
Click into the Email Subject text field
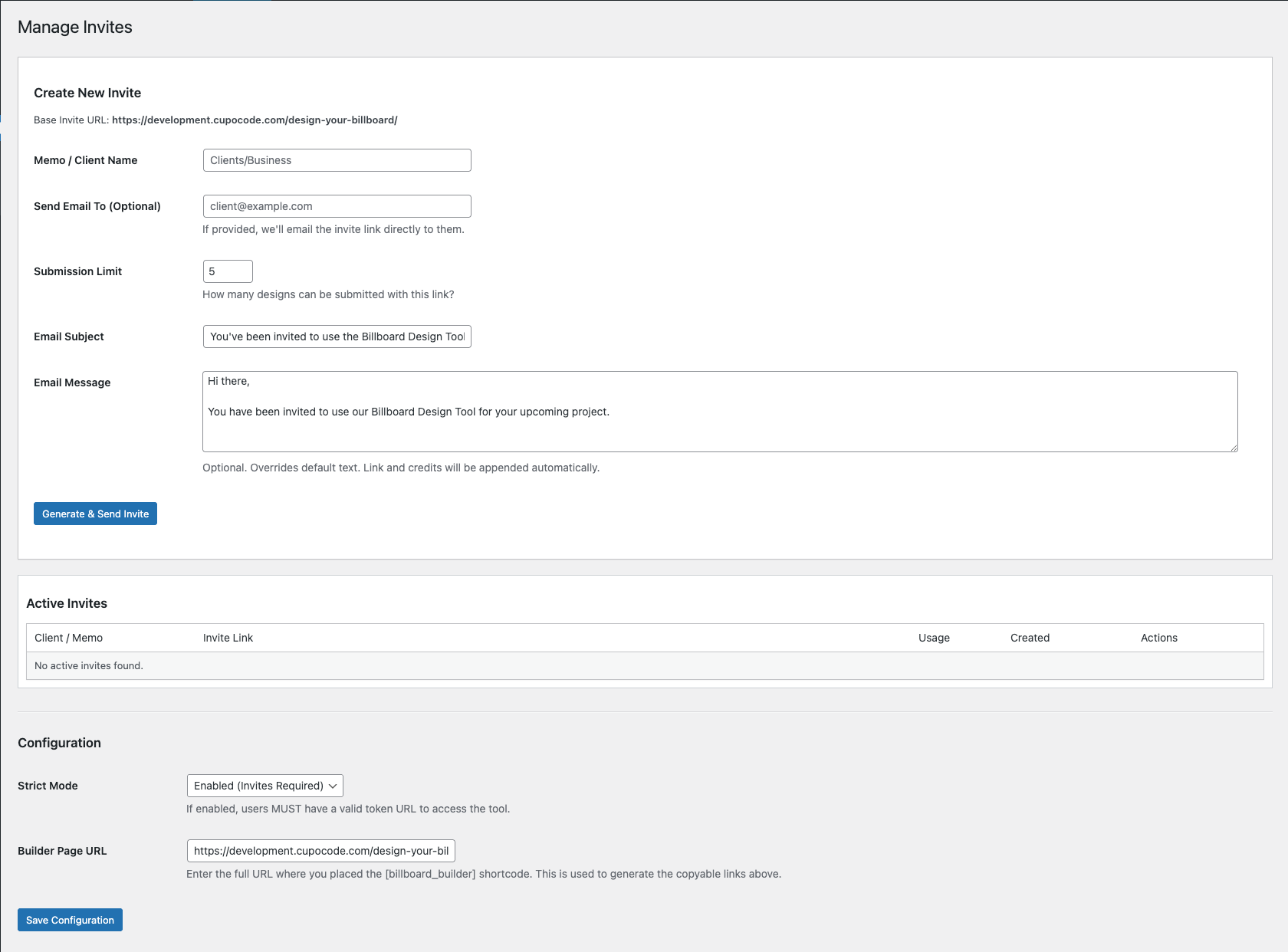pos(337,336)
